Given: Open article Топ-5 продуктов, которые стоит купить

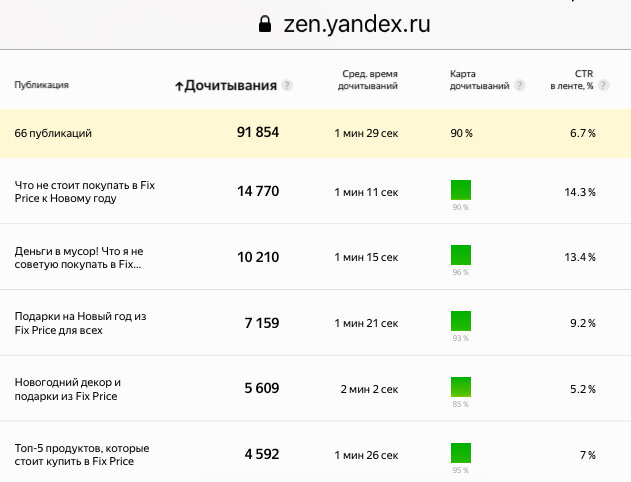Looking at the screenshot, I should click(82, 455).
